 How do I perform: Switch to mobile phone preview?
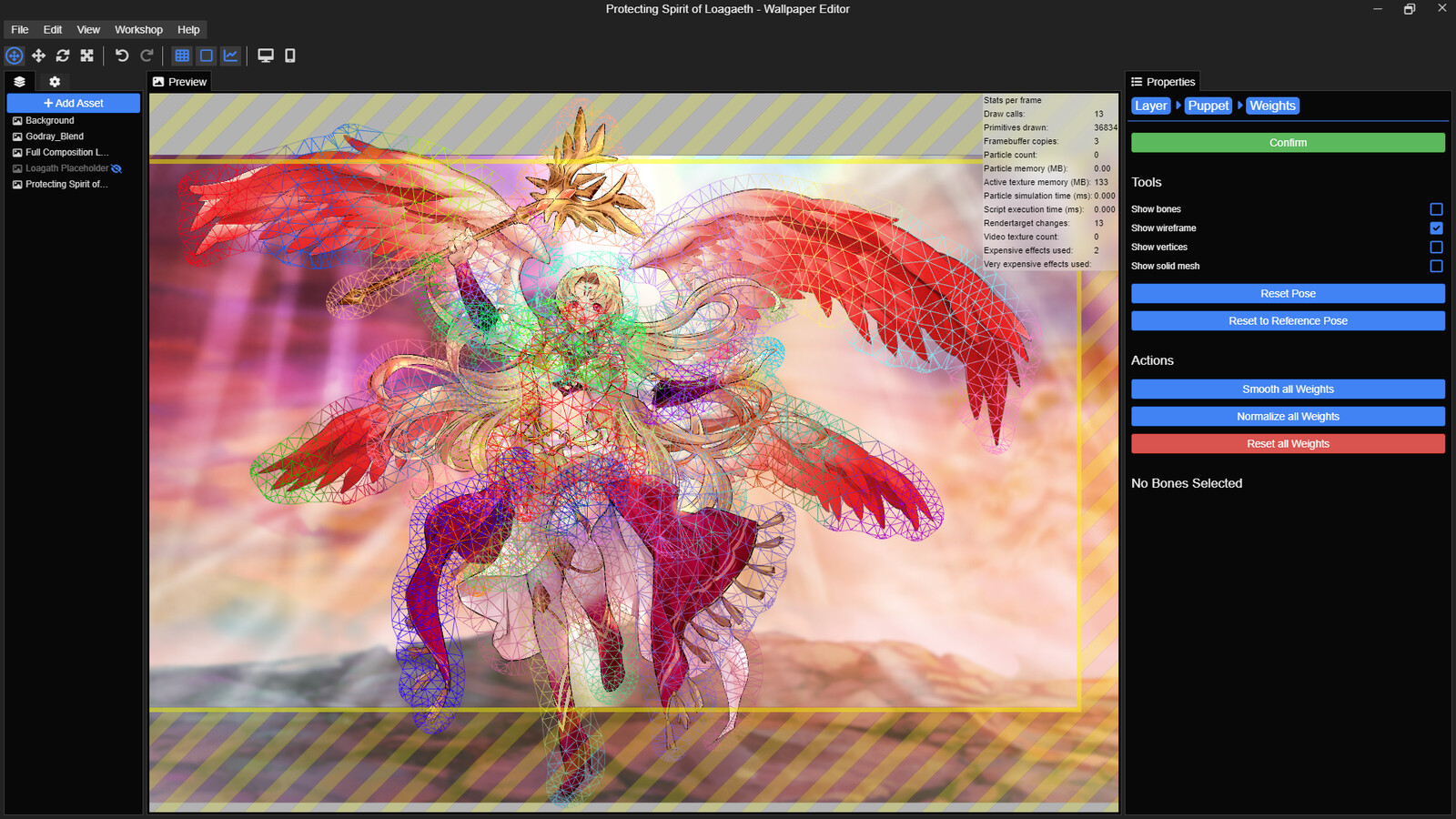[x=290, y=56]
